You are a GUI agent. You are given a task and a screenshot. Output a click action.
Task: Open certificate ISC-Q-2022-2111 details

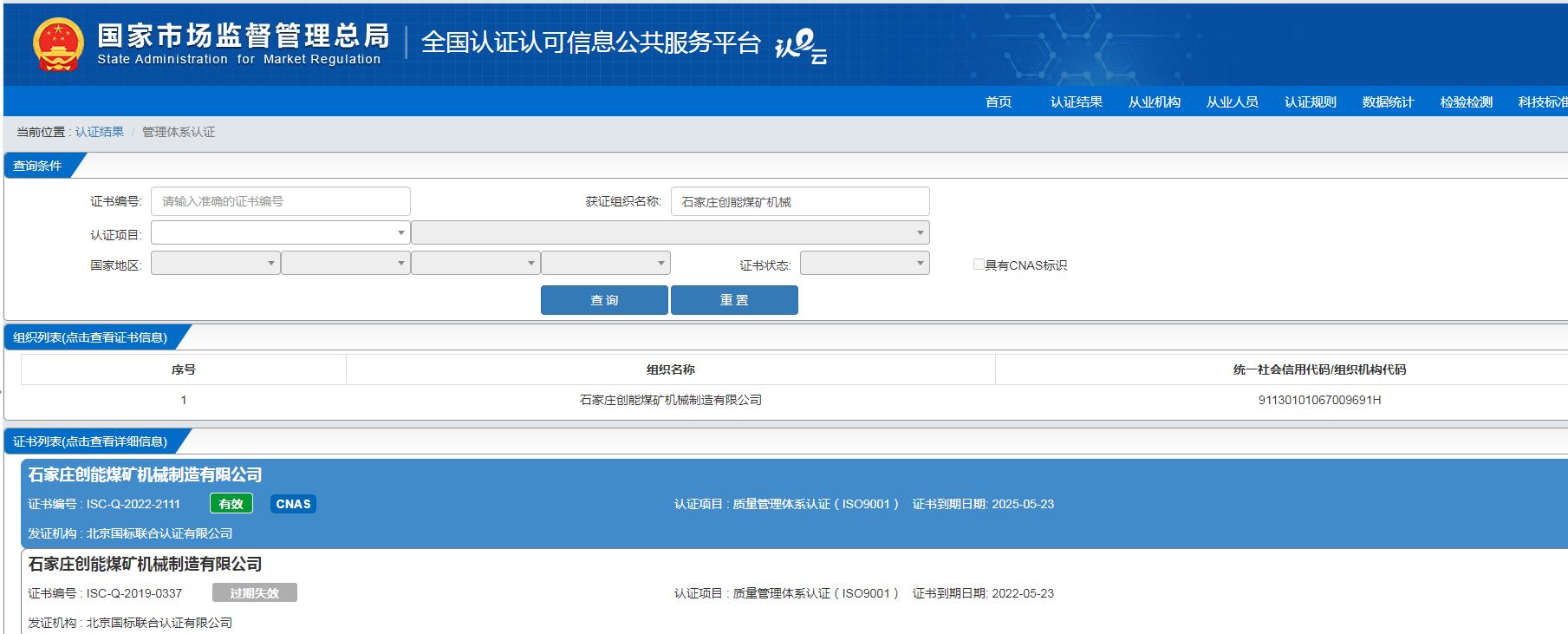point(794,504)
